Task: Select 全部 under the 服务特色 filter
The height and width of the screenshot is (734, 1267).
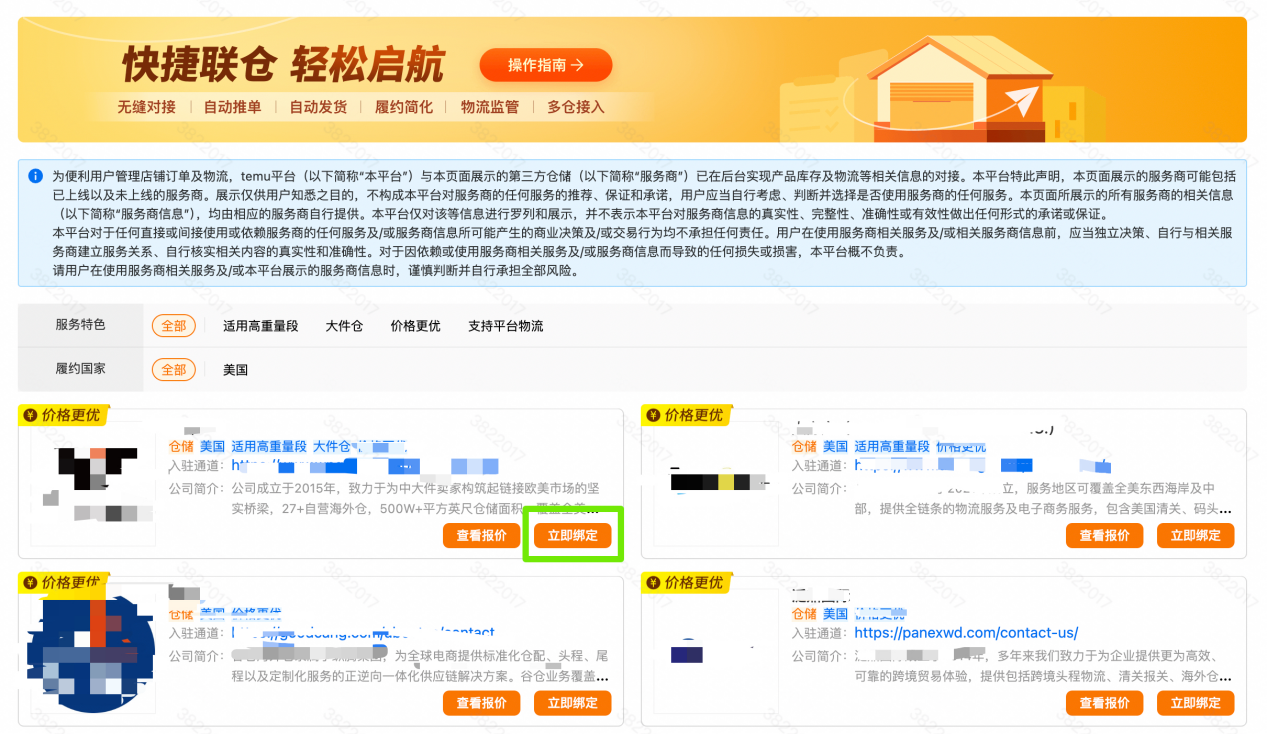Action: [173, 325]
